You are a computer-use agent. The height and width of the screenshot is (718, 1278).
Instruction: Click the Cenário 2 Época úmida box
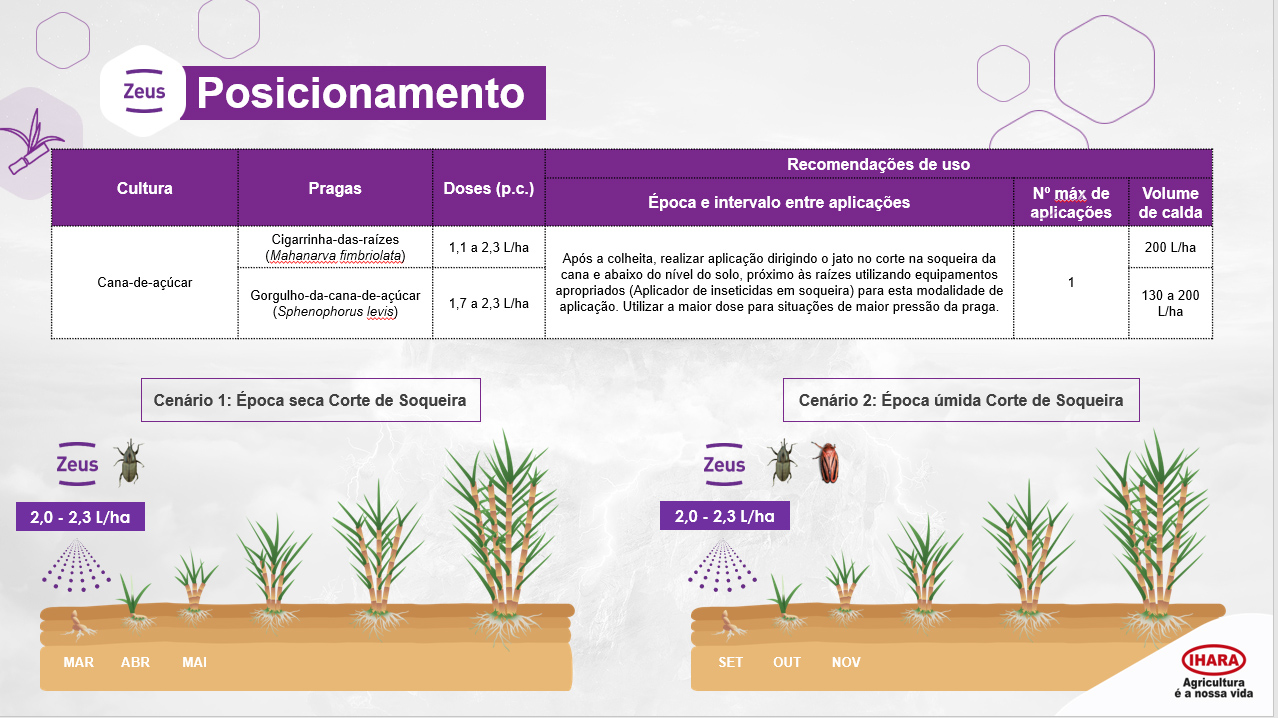click(x=960, y=400)
